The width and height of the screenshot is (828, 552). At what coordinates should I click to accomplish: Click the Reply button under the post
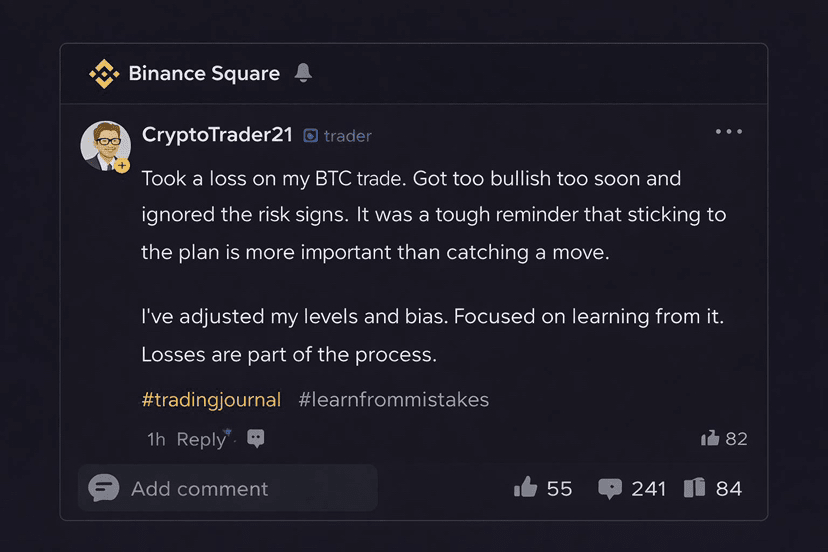[201, 439]
